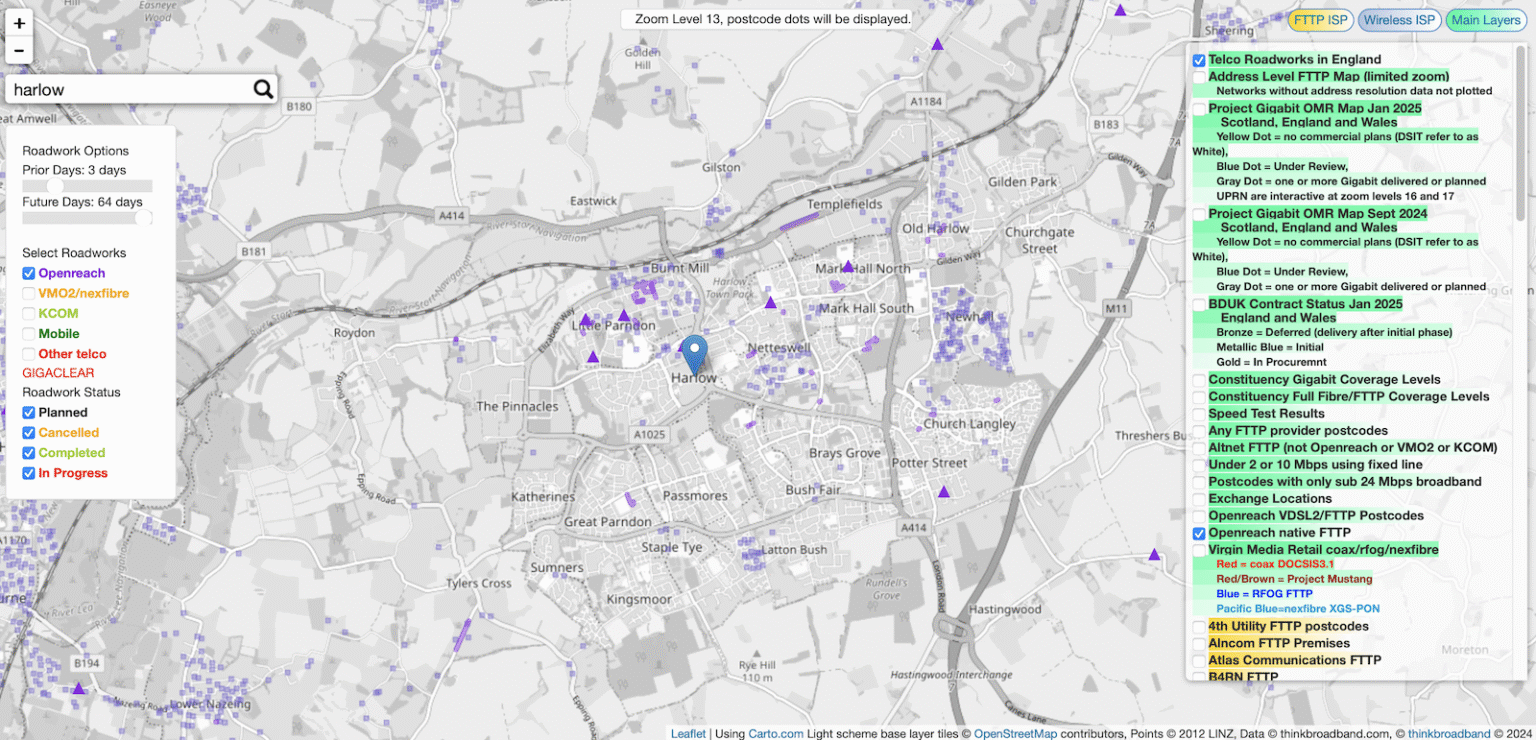Enable the KCOM roadworks filter
This screenshot has width=1536, height=740.
click(28, 313)
